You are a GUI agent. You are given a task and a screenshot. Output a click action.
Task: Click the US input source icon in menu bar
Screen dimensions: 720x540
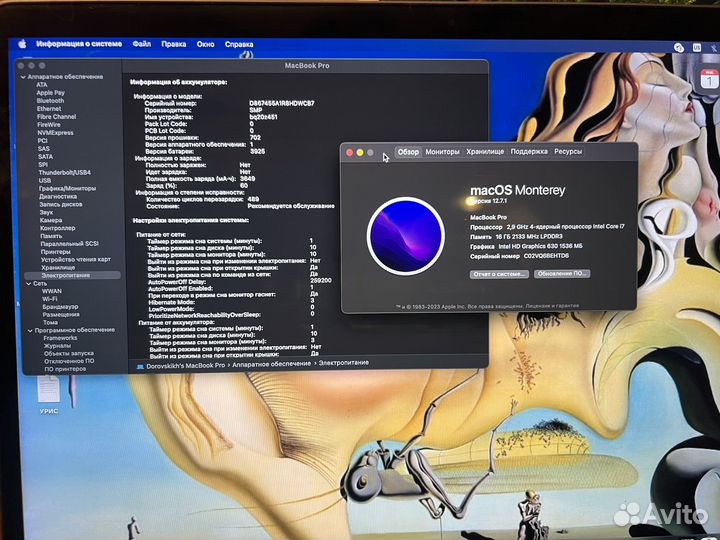(697, 48)
